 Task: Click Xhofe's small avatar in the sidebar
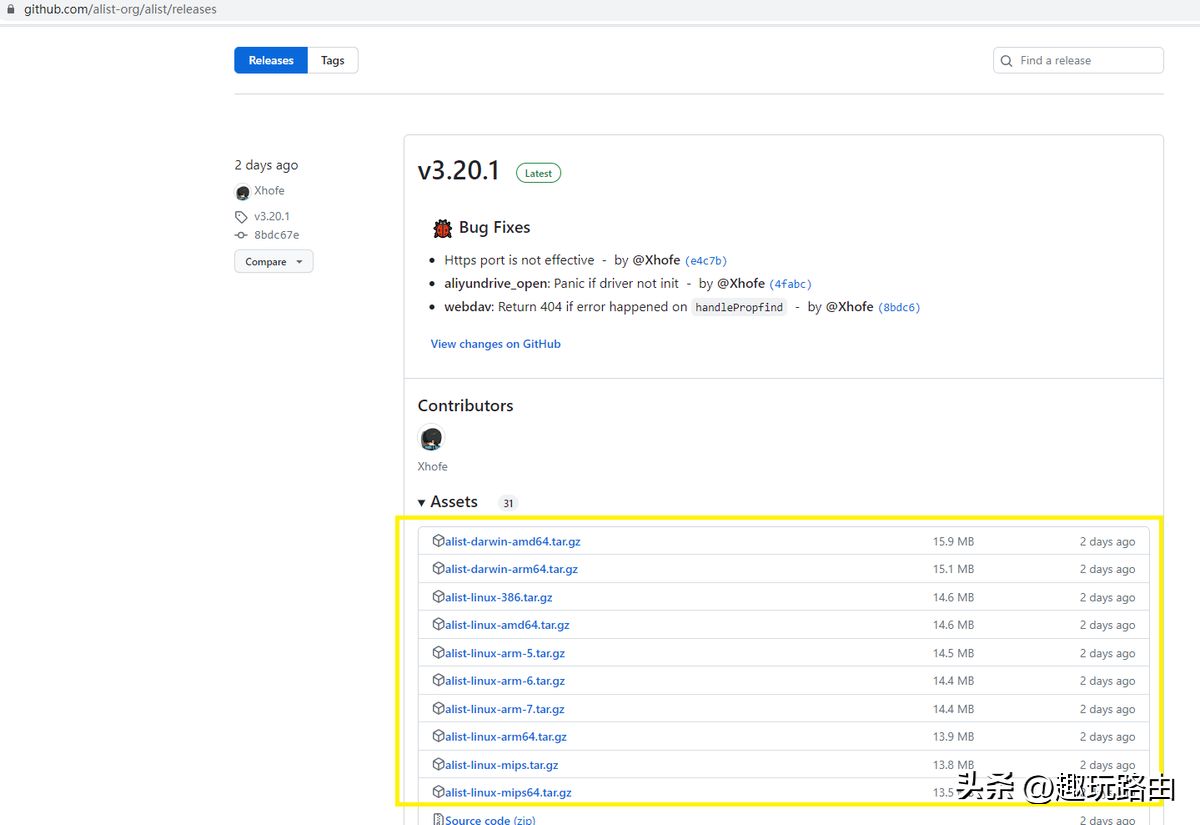click(x=242, y=192)
